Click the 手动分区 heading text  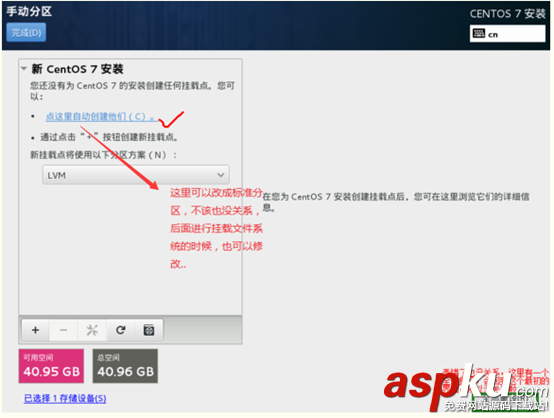point(29,11)
